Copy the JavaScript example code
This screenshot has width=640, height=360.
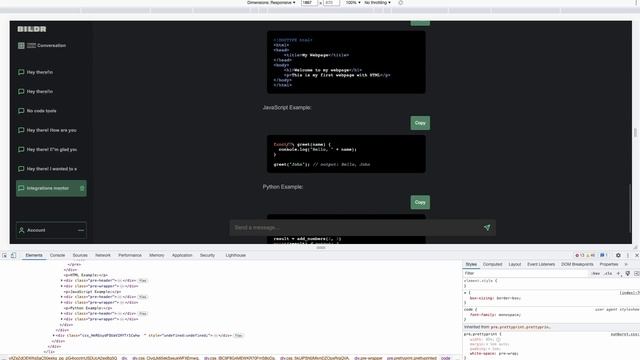pos(420,123)
